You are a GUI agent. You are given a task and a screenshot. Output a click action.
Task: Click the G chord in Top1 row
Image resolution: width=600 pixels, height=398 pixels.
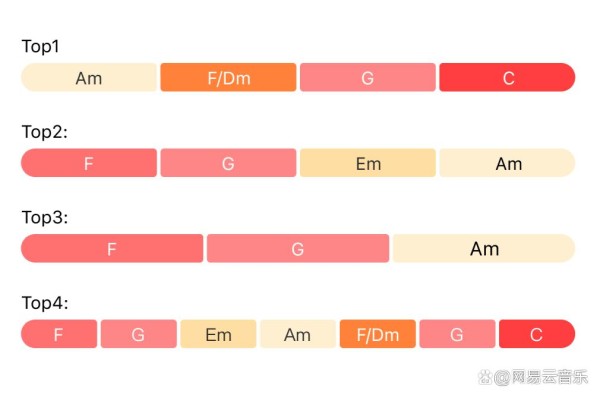point(368,77)
